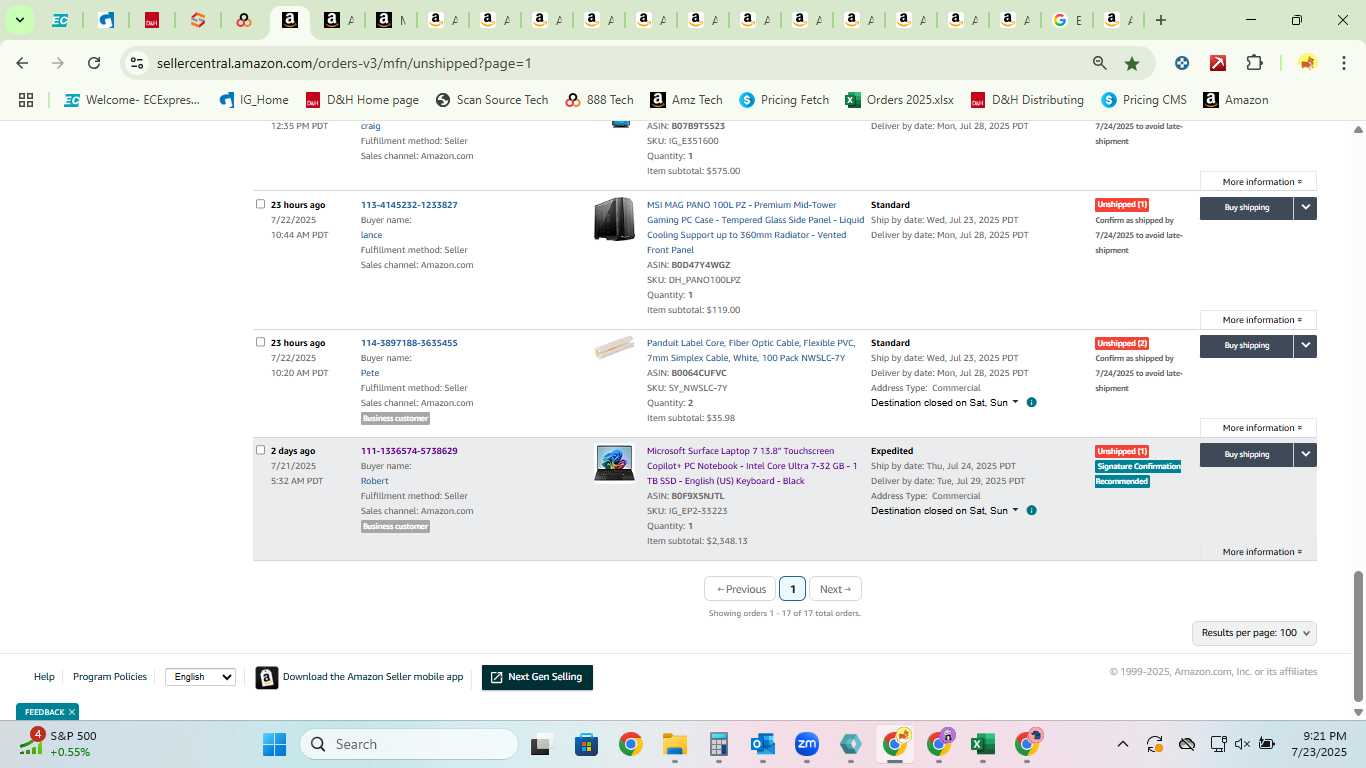Open buyer Robert's profile link
Viewport: 1366px width, 768px height.
pyautogui.click(x=374, y=481)
